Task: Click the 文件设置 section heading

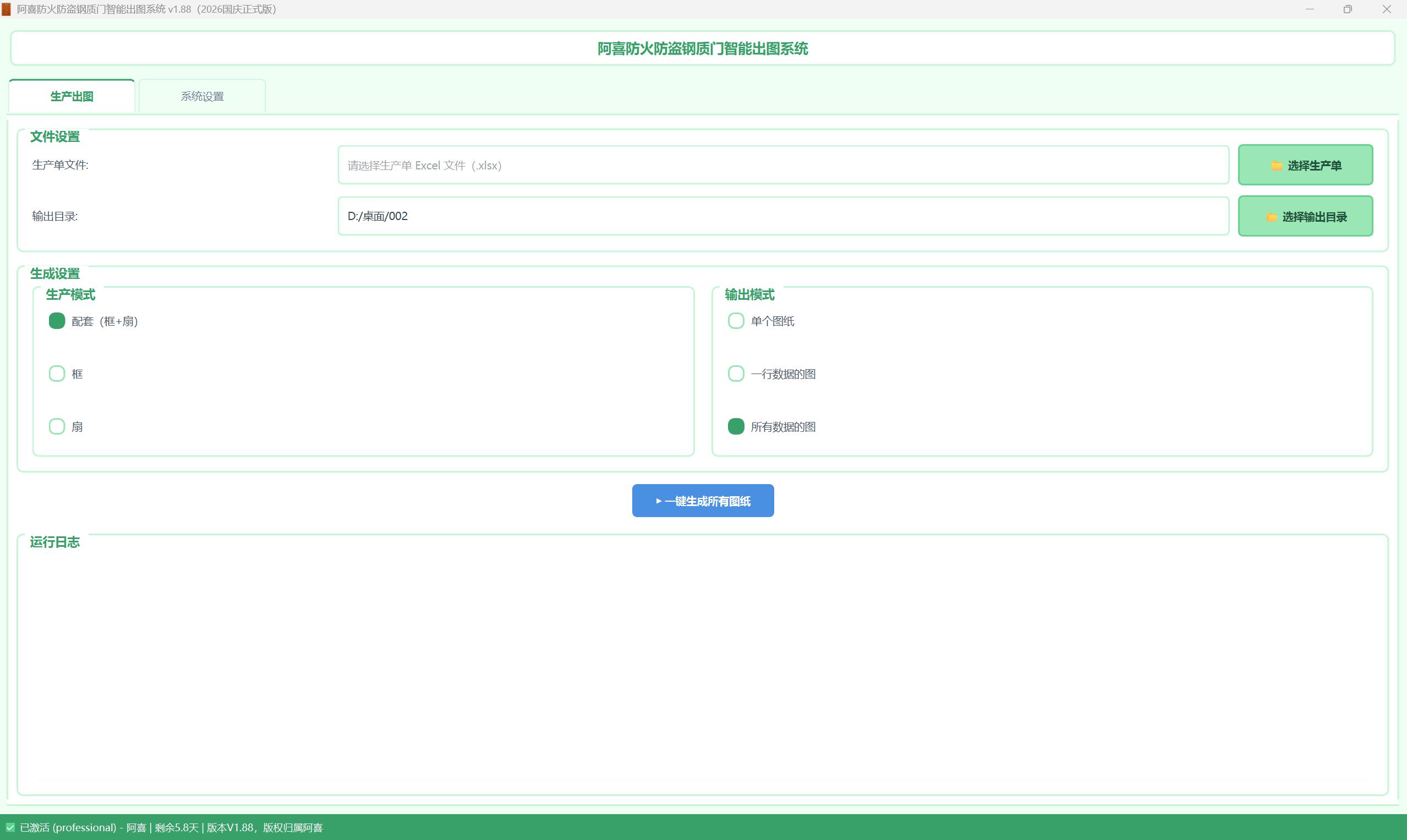Action: tap(55, 136)
